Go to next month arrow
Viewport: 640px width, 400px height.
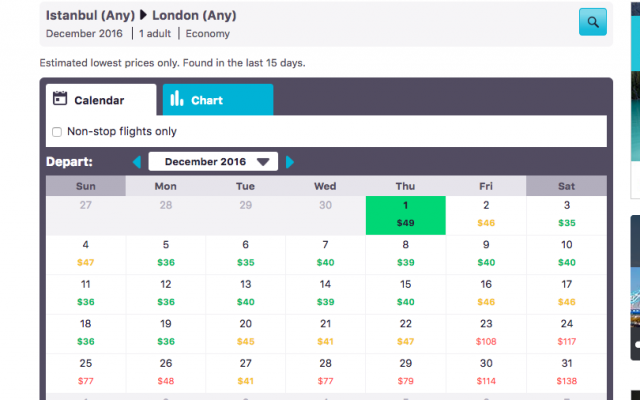[290, 162]
